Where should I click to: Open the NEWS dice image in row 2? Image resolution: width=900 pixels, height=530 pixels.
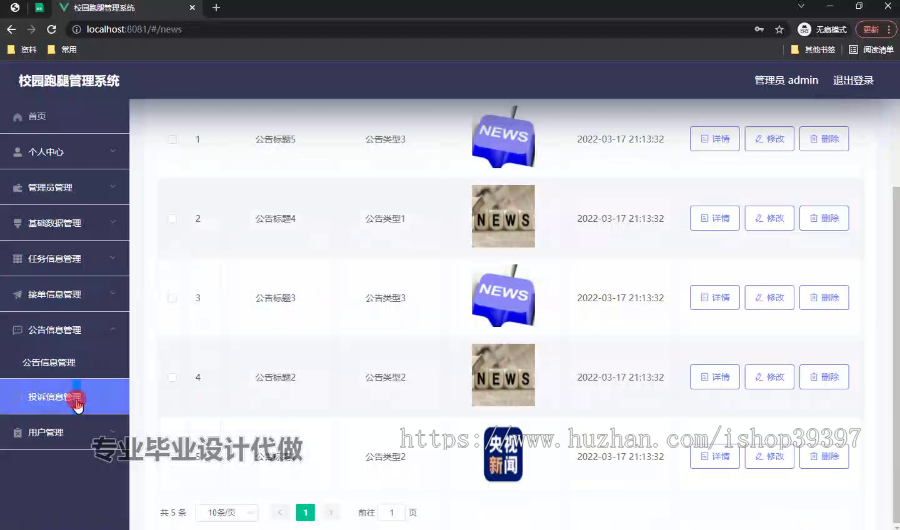click(503, 216)
